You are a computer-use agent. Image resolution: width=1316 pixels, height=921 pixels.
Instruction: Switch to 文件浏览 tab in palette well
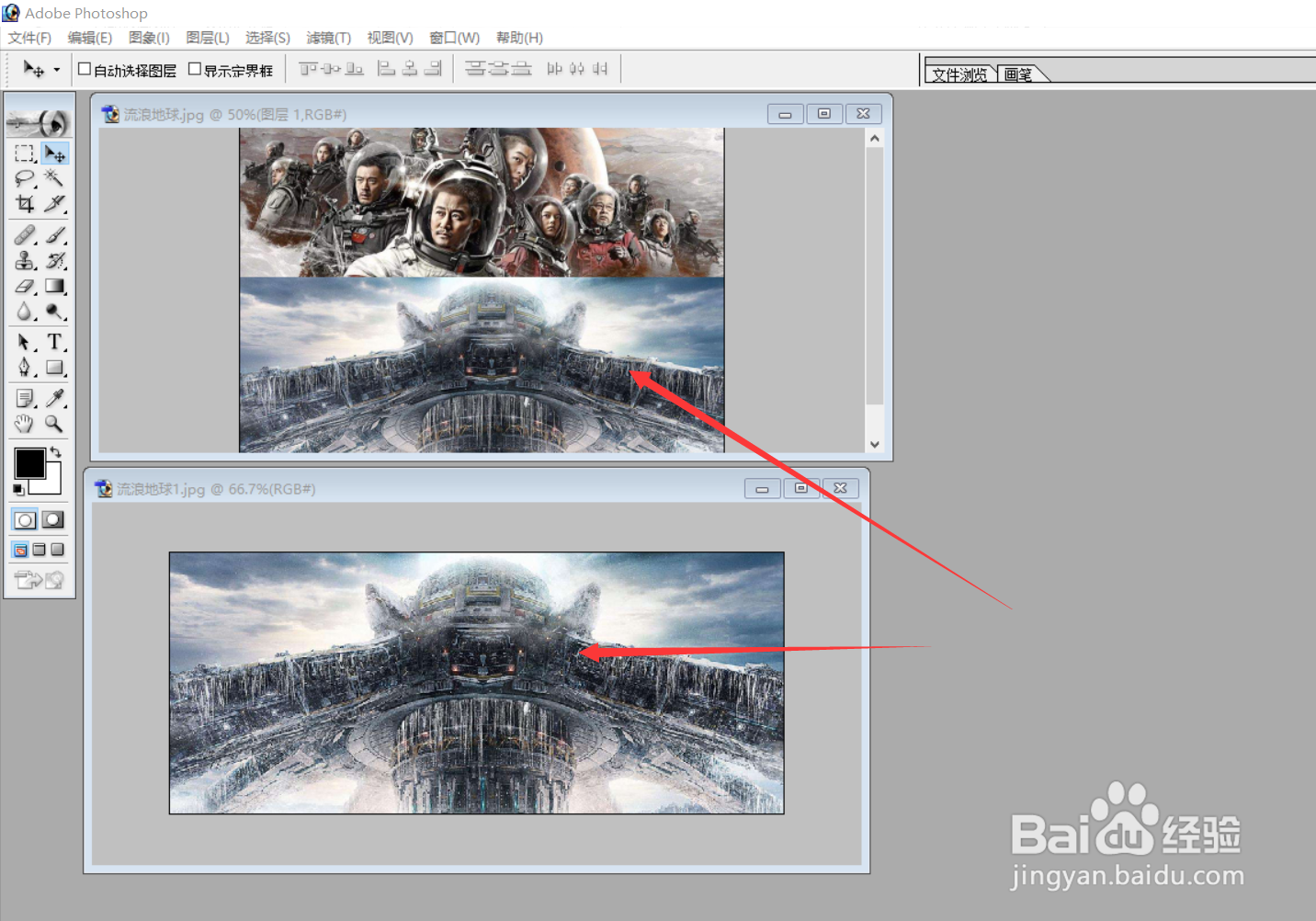[x=959, y=74]
